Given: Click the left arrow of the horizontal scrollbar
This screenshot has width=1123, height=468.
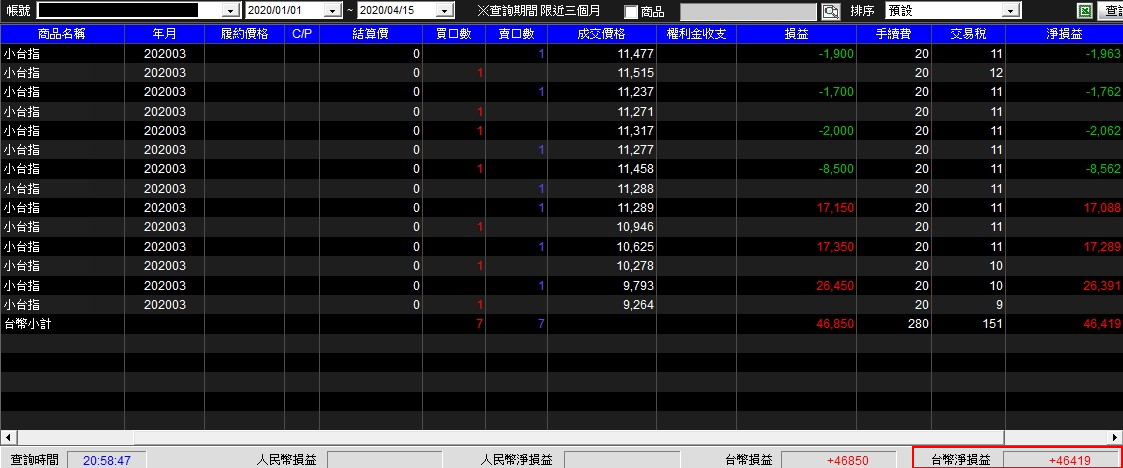Looking at the screenshot, I should pyautogui.click(x=9, y=437).
